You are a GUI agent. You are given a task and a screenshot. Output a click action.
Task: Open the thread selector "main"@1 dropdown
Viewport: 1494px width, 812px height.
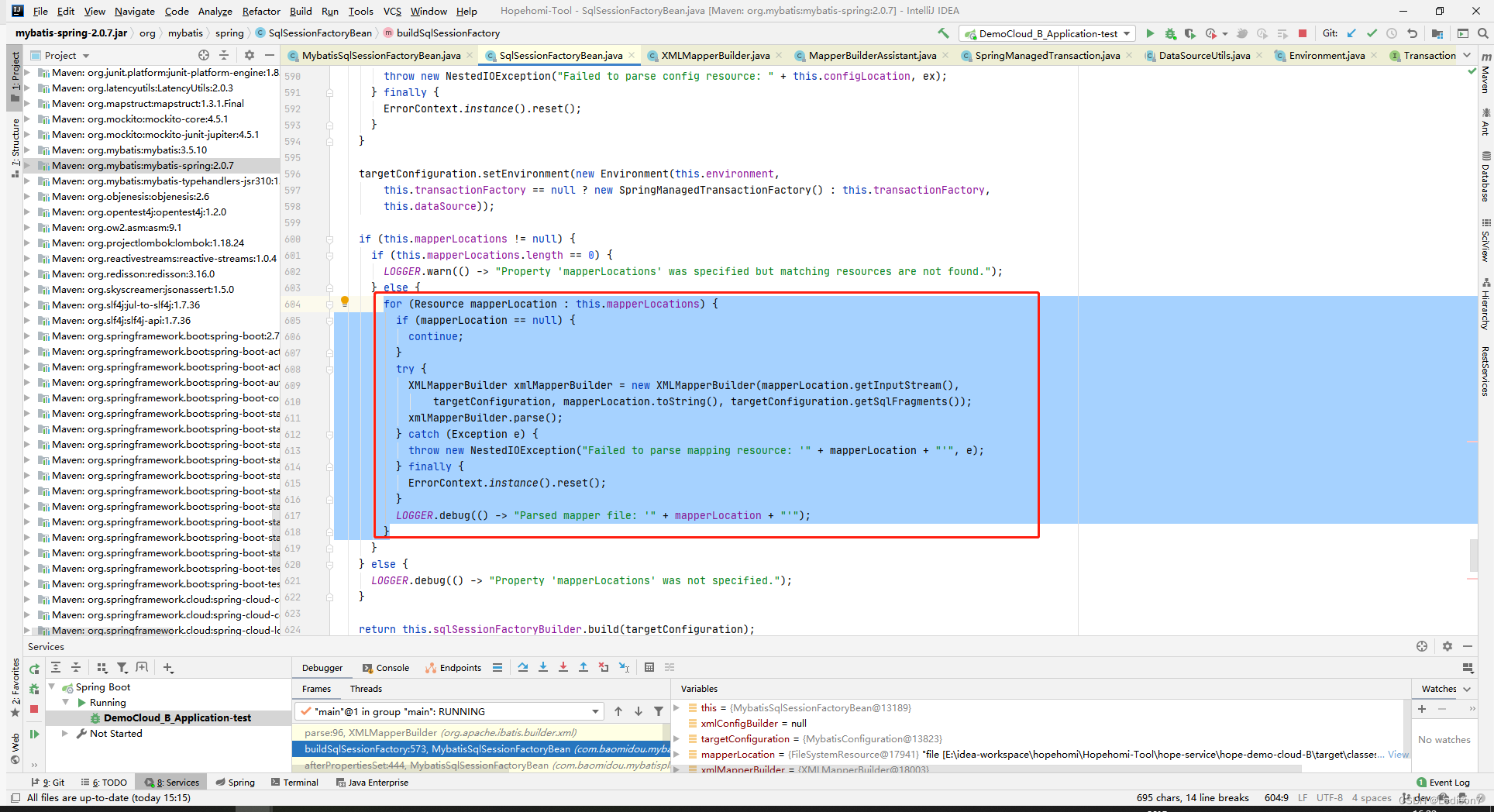[x=449, y=711]
